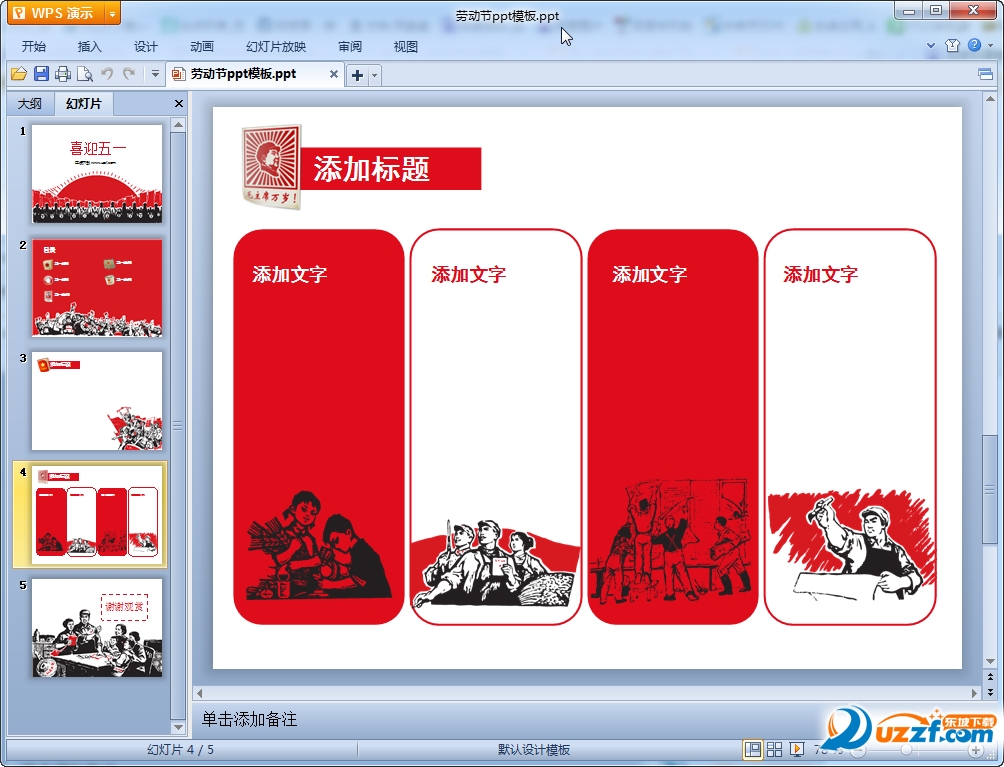Click the Mao stamp image on slide
Screen dimensions: 1004x767
point(271,166)
